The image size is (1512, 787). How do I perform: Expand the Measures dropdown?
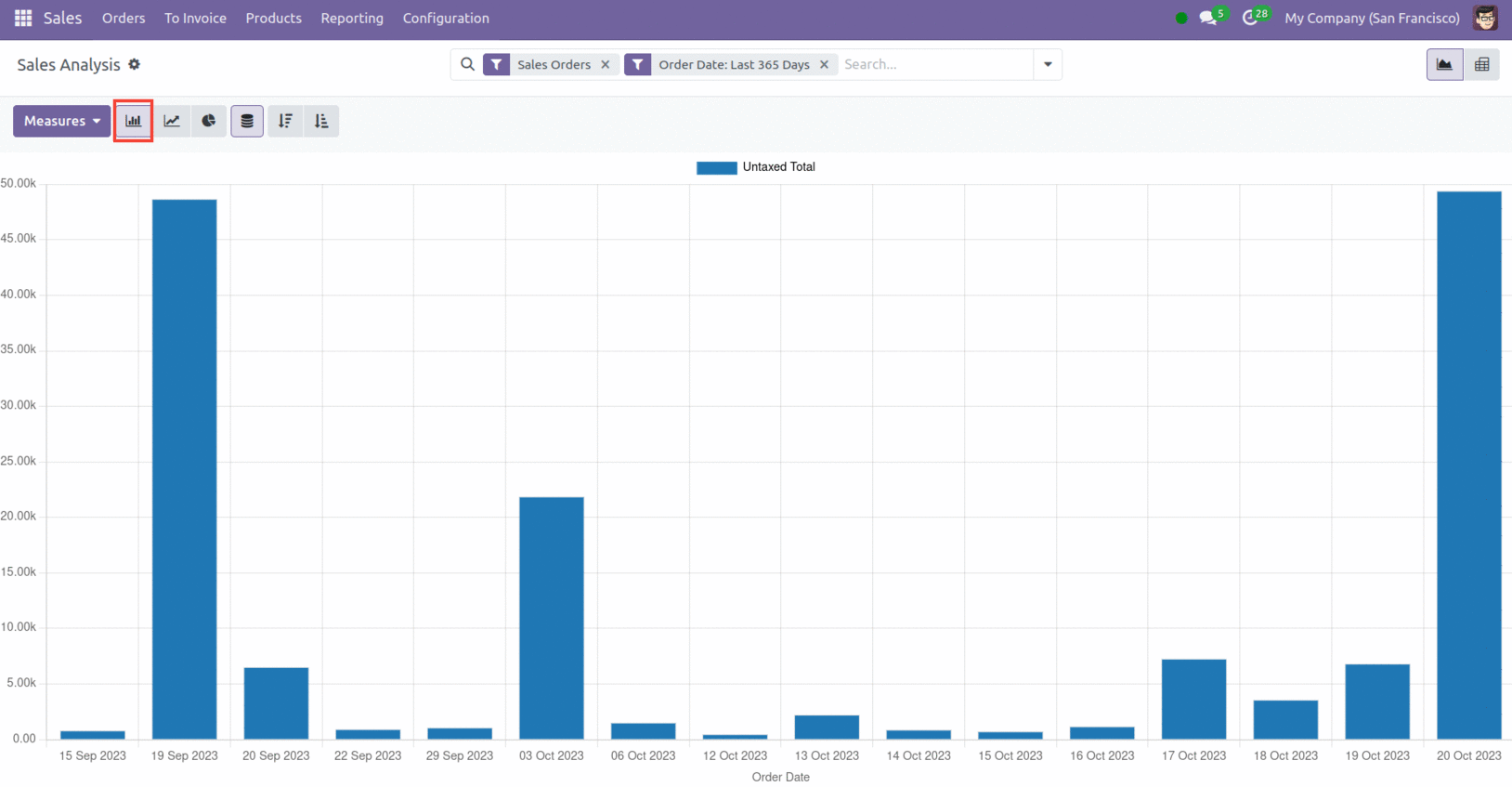(61, 121)
